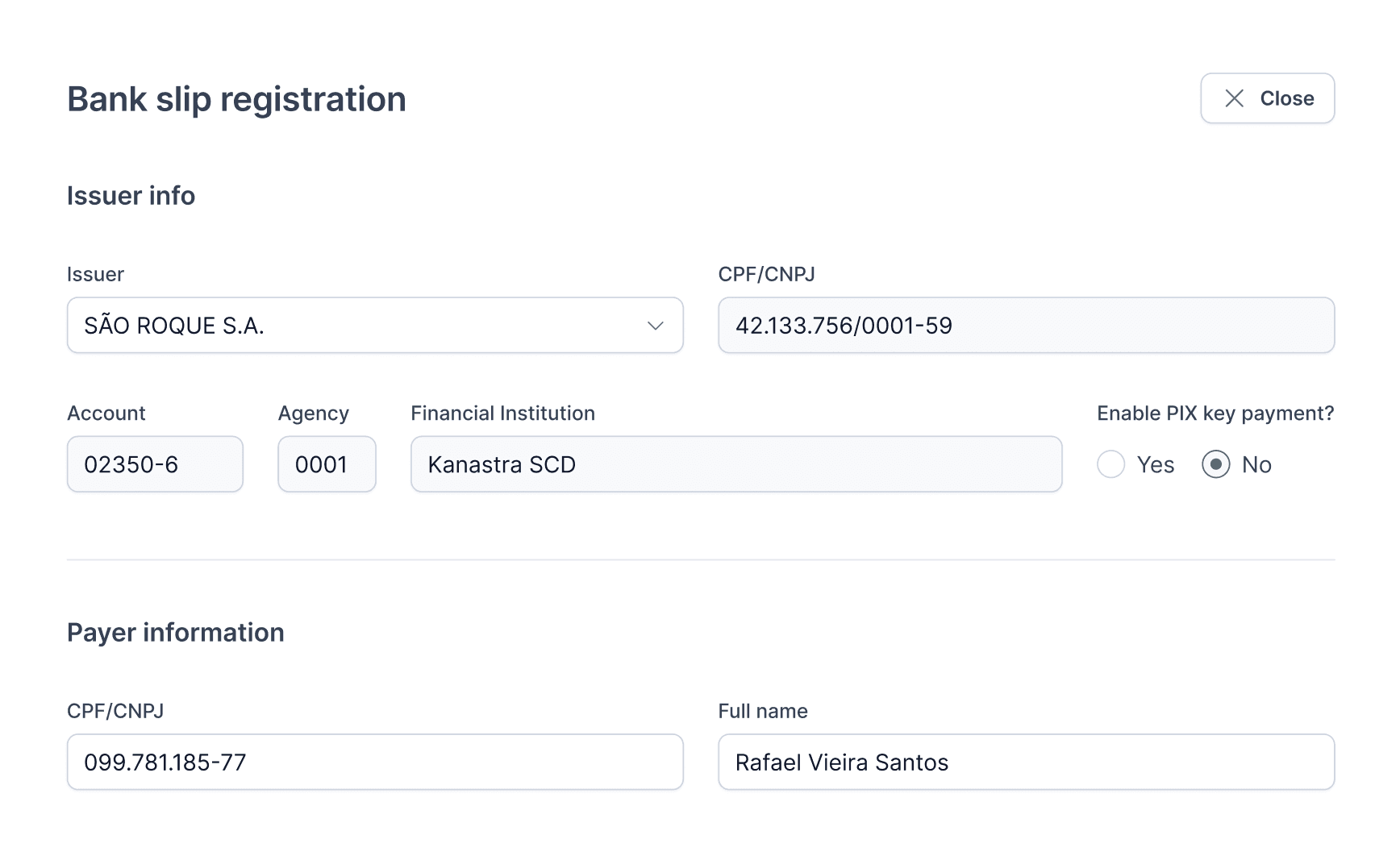Click the Issuer field label
This screenshot has height=856, width=1400.
tap(95, 274)
